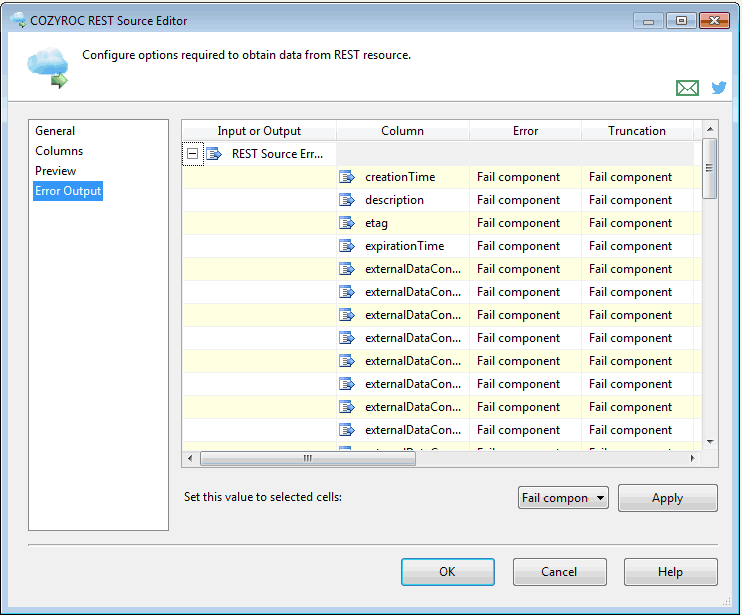
Task: Click the Column header
Action: click(x=403, y=131)
